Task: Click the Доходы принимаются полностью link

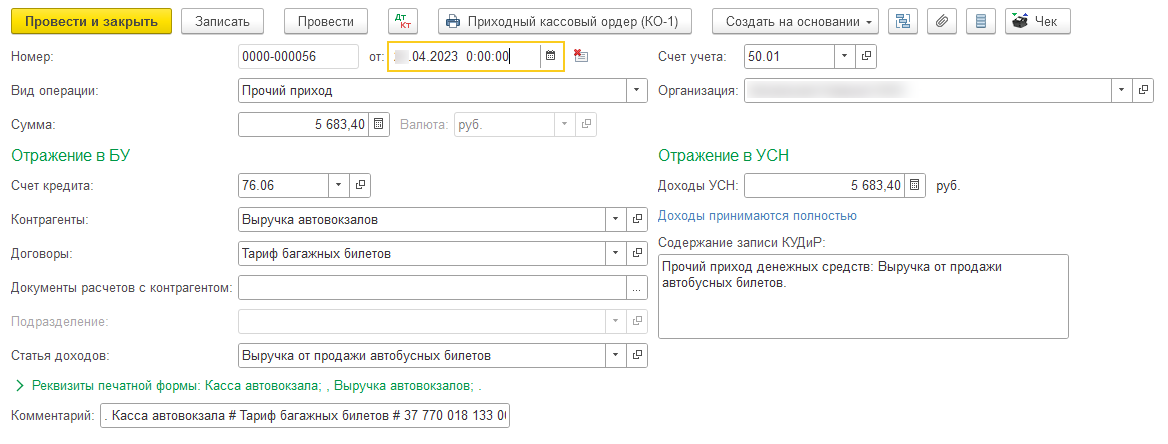Action: [x=757, y=216]
